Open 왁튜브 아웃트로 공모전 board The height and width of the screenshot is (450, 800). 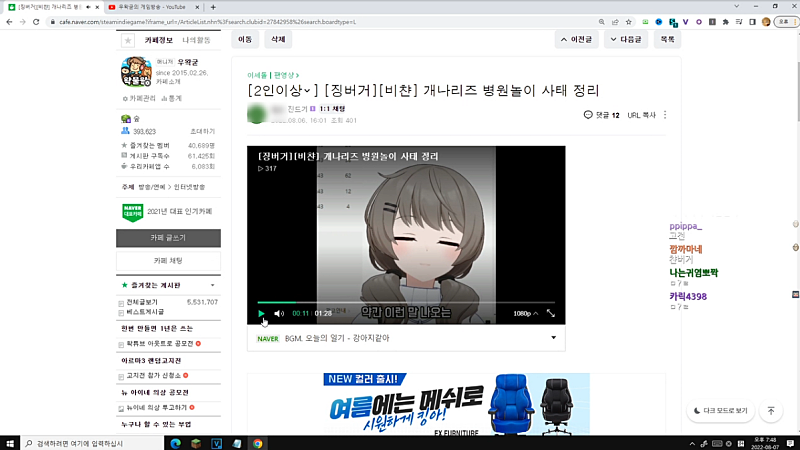tap(160, 344)
